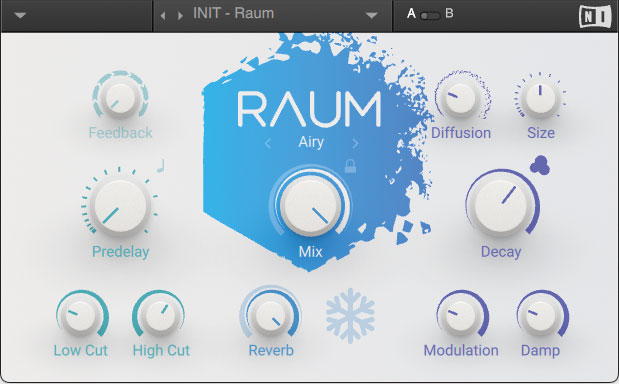Click the Mix knob
Image resolution: width=619 pixels, height=384 pixels.
pyautogui.click(x=311, y=205)
